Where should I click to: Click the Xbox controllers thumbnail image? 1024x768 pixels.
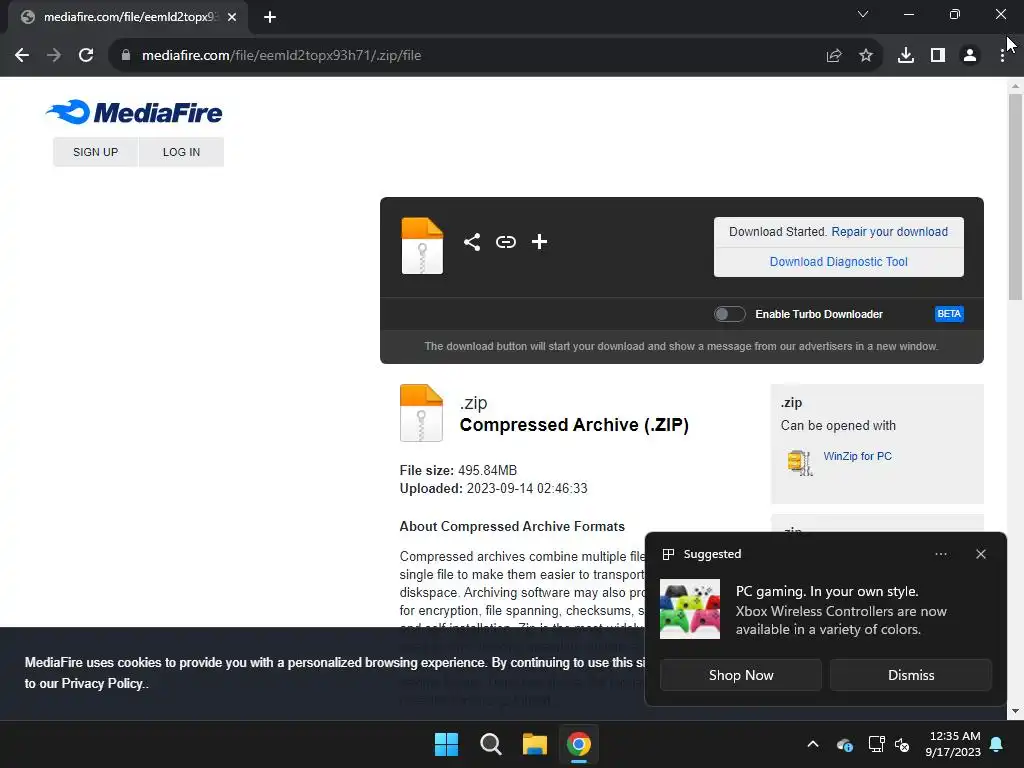690,609
